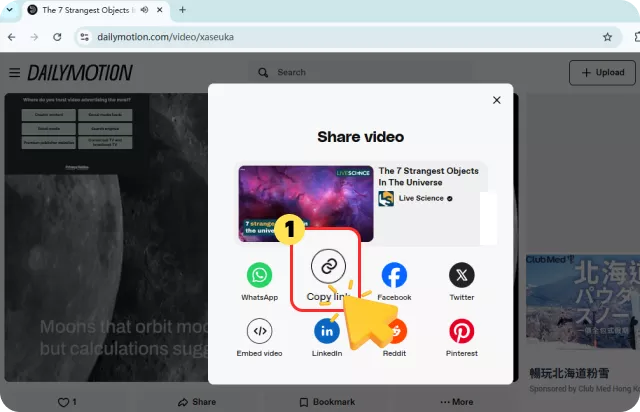Open the Dailymotion hamburger menu
The image size is (640, 412).
click(15, 73)
